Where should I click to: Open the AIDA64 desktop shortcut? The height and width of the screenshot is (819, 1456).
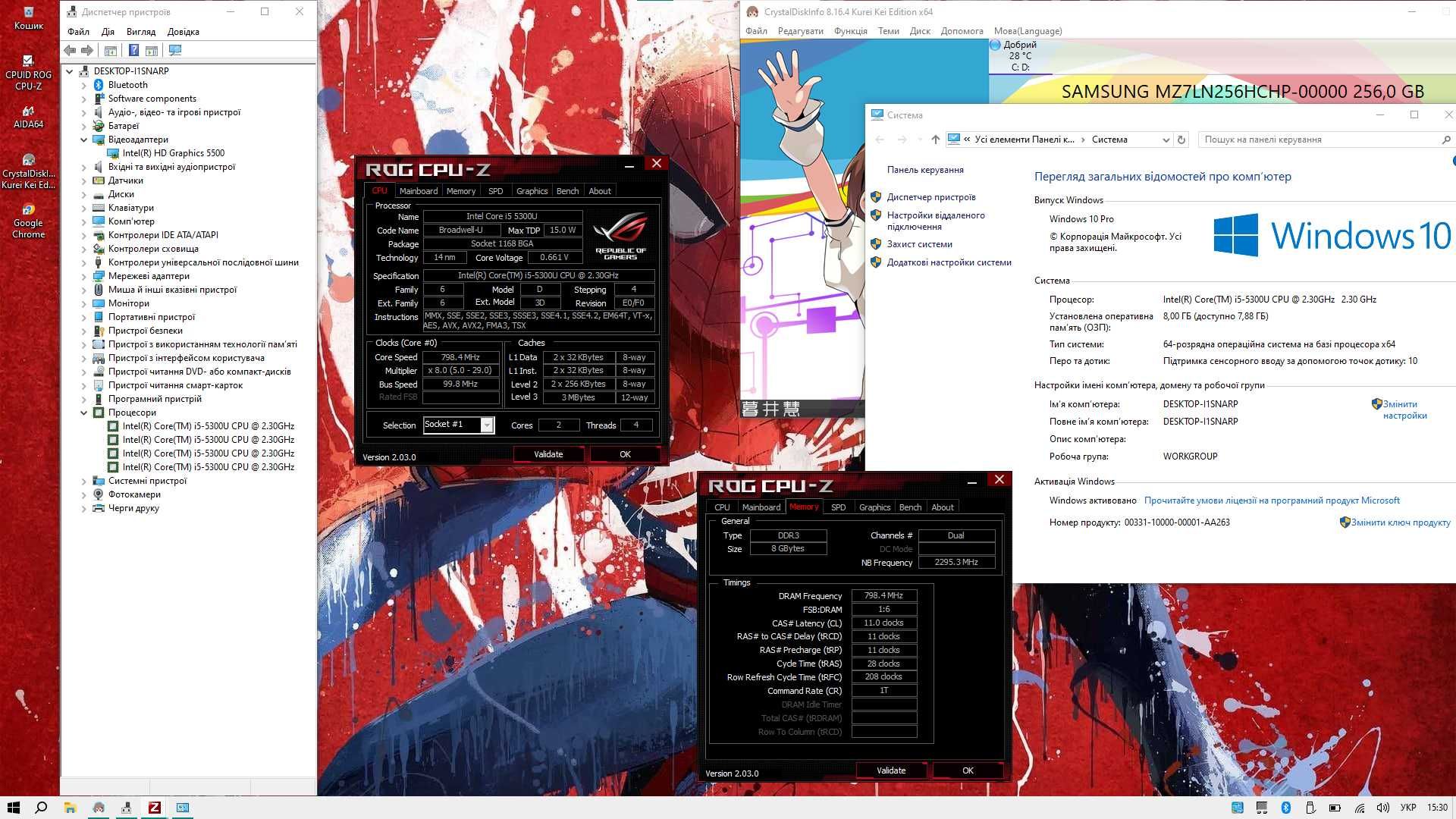(29, 117)
